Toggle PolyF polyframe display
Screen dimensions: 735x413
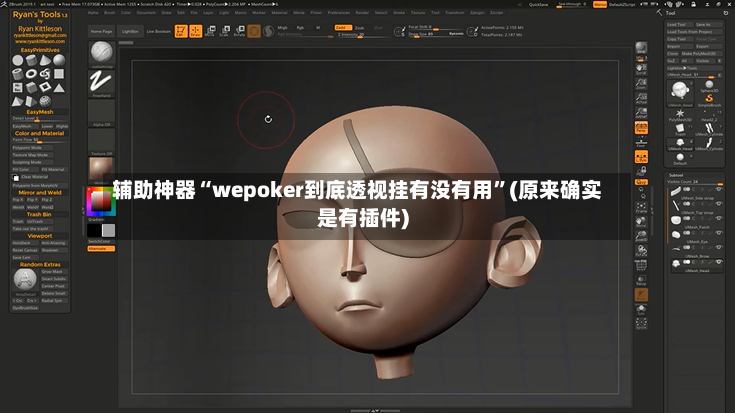[x=641, y=265]
